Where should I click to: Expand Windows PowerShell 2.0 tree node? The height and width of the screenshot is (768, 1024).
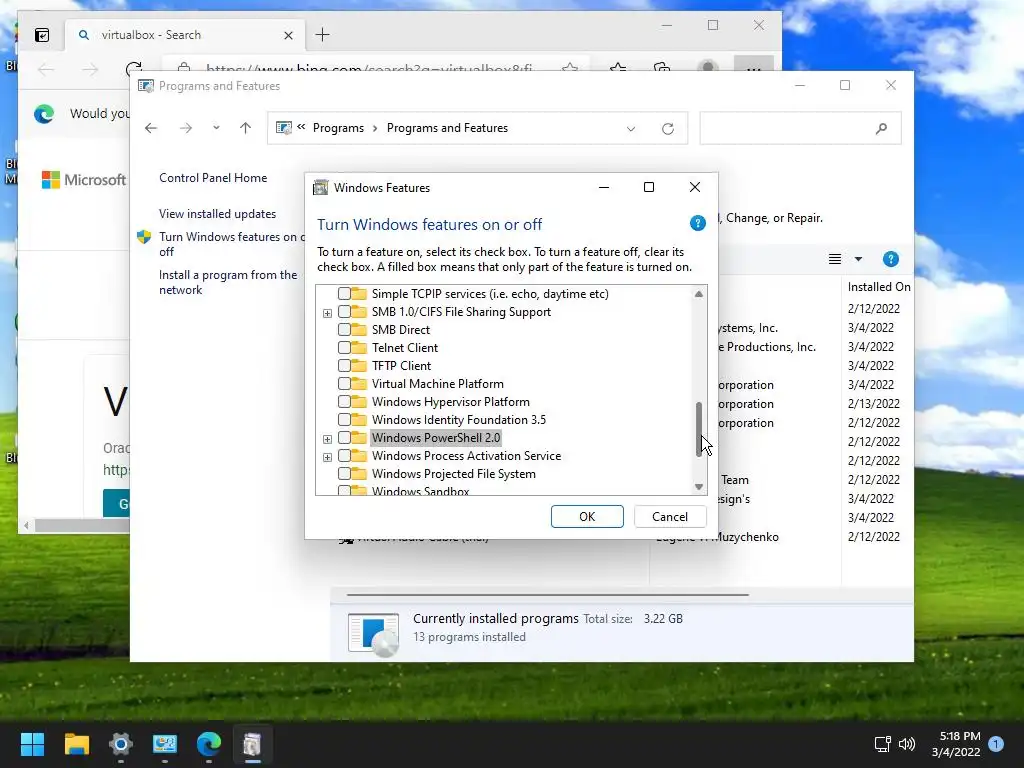click(x=327, y=439)
